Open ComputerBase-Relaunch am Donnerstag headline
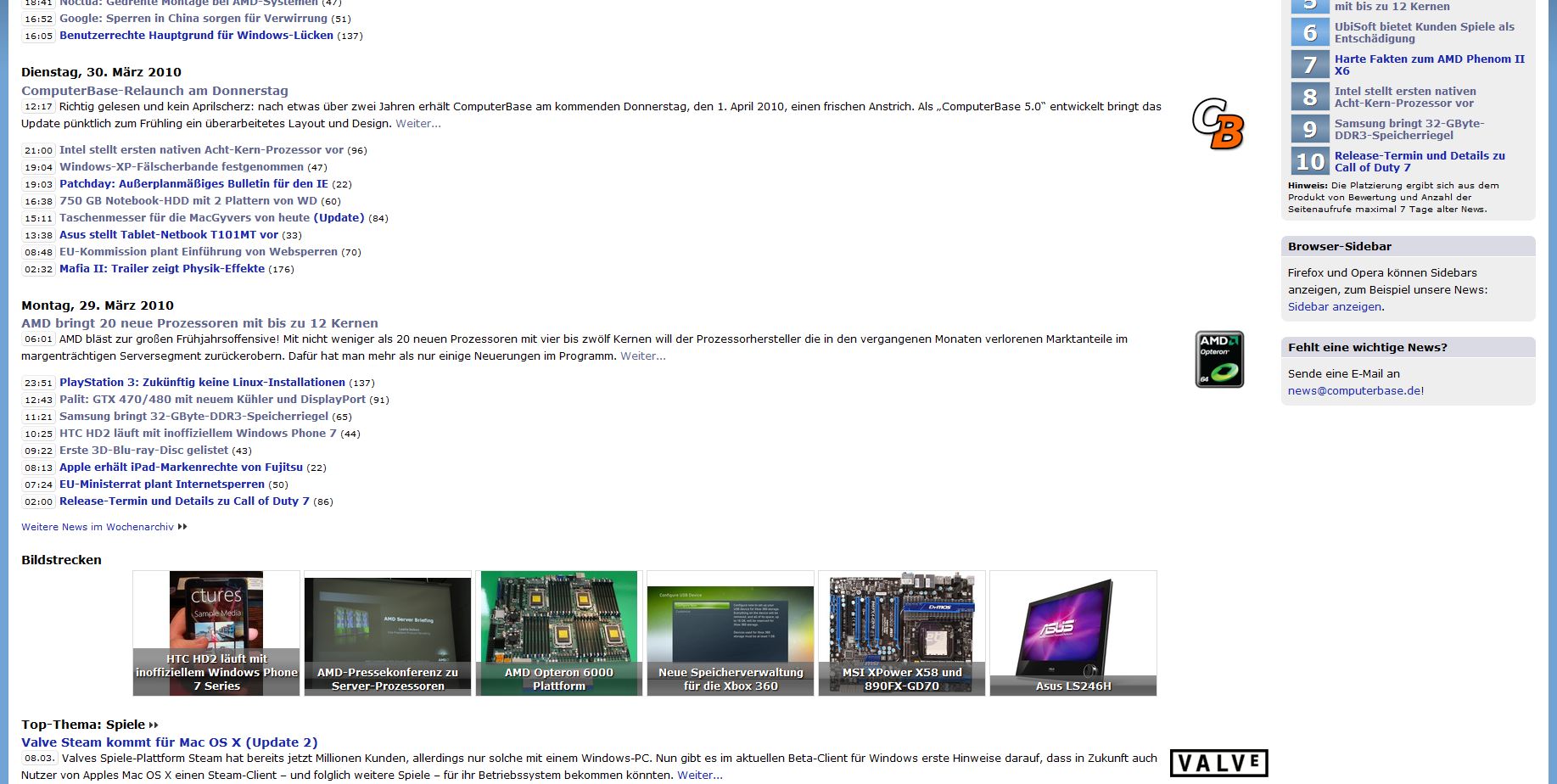The image size is (1557, 784). pos(154,91)
